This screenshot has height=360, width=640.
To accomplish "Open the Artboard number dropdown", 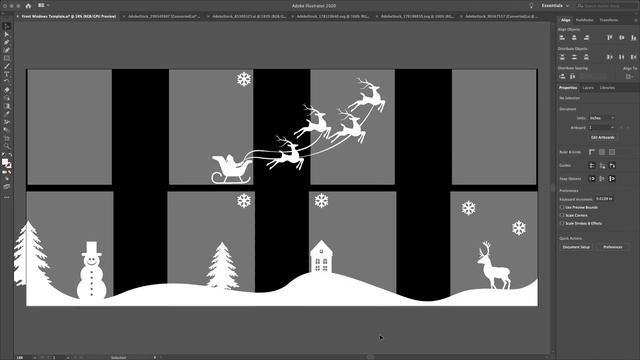I will coord(602,127).
